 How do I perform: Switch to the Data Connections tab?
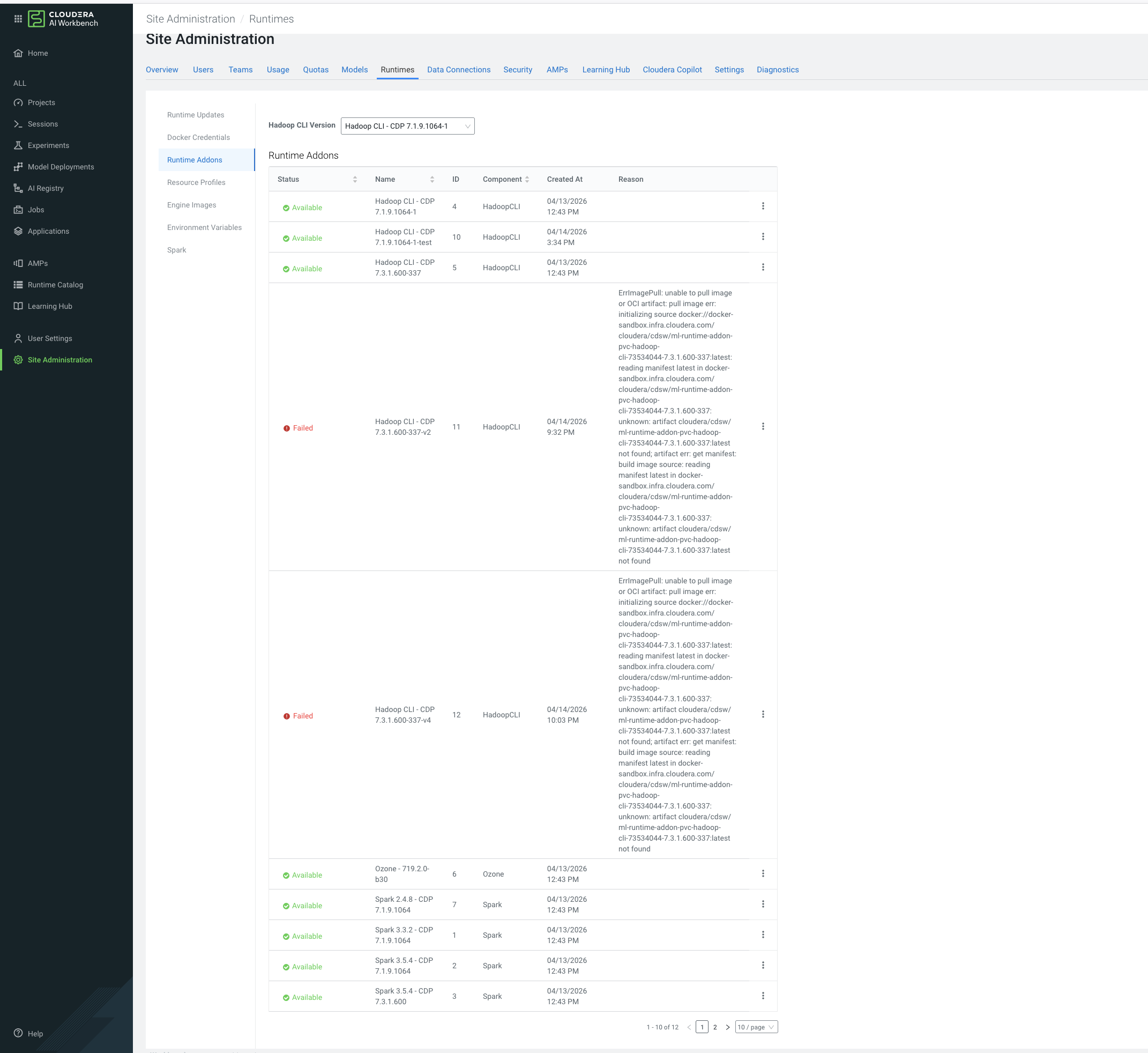[x=458, y=70]
